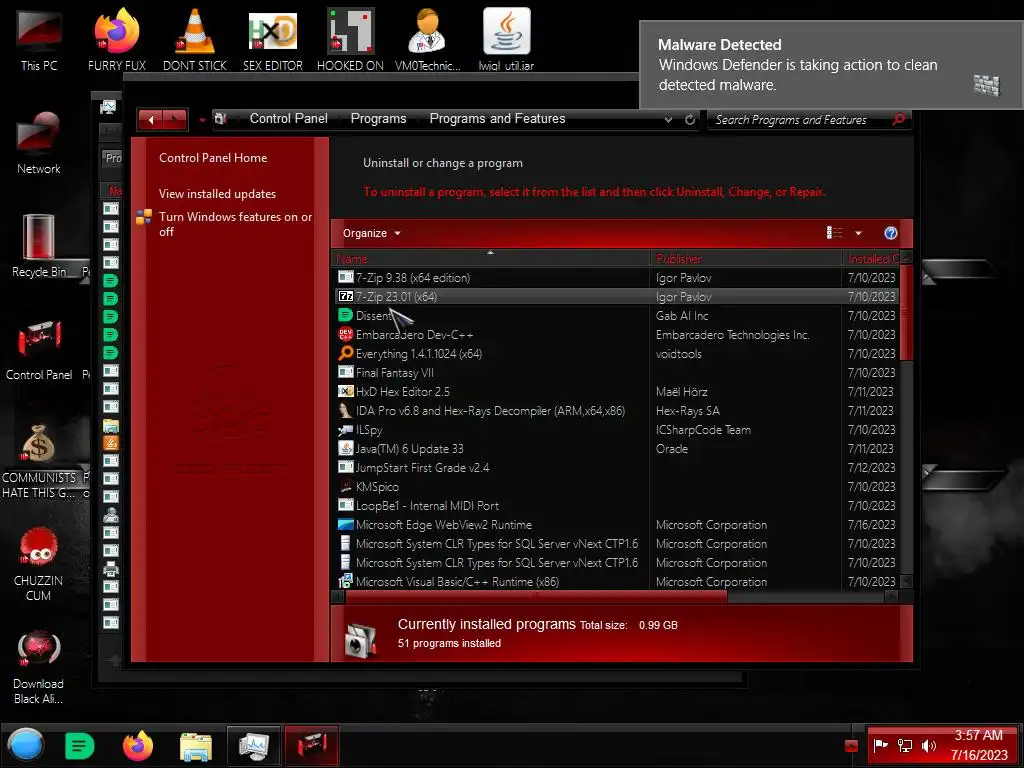Expand the address bar history dropdown

[668, 120]
